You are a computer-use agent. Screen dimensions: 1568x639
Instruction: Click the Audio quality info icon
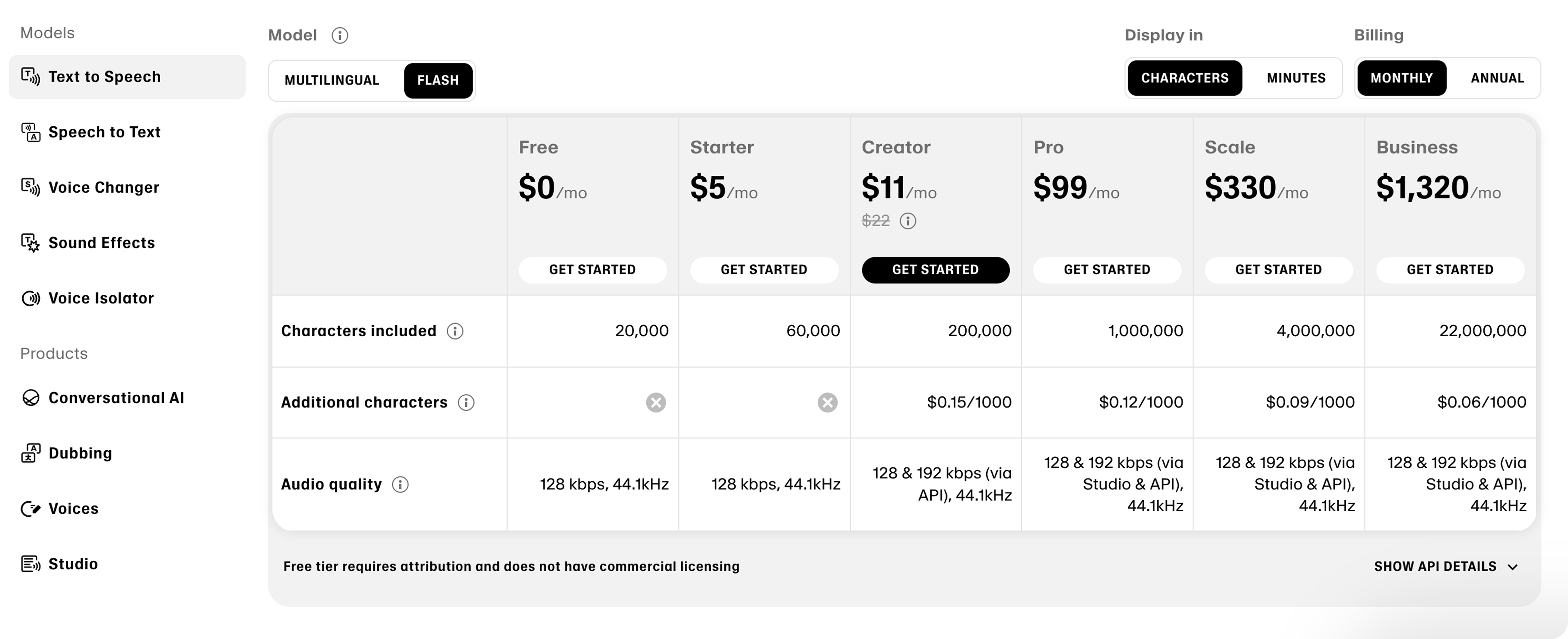pyautogui.click(x=400, y=484)
